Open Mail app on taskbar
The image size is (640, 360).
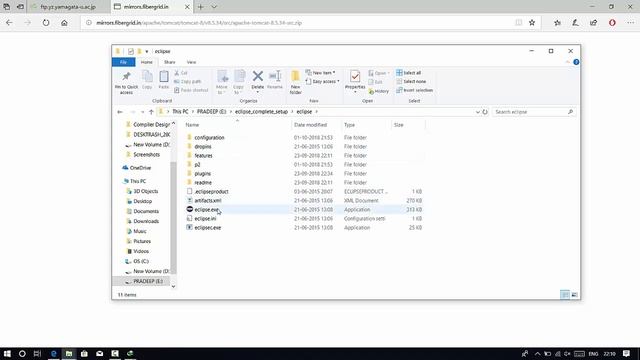(x=100, y=353)
